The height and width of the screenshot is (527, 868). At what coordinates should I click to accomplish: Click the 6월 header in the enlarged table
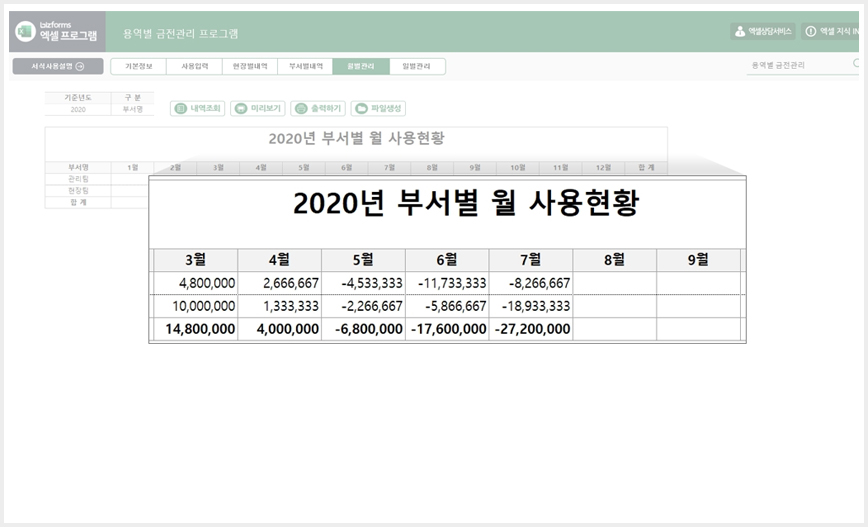click(x=447, y=260)
